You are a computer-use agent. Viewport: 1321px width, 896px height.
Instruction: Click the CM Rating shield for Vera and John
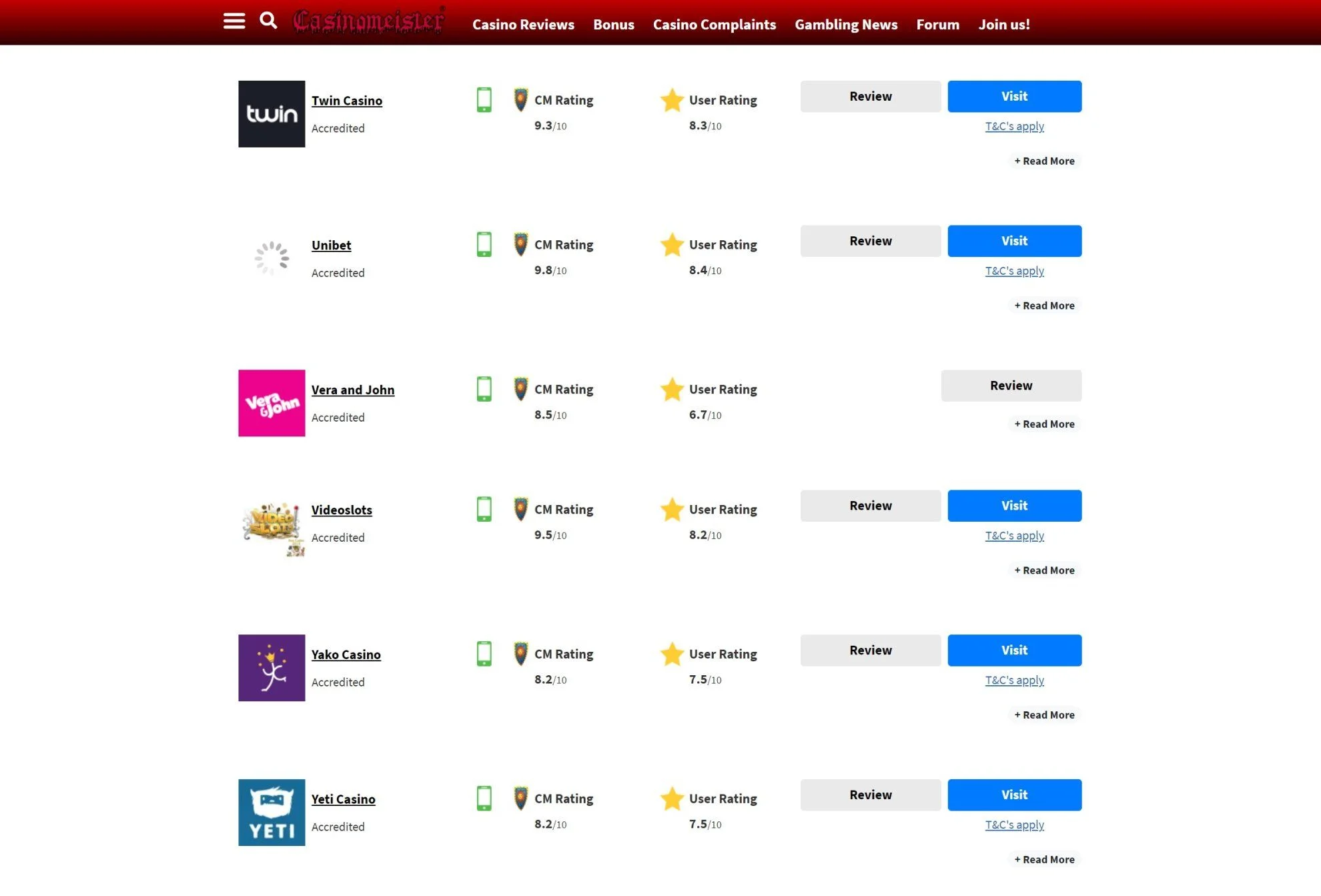[521, 389]
